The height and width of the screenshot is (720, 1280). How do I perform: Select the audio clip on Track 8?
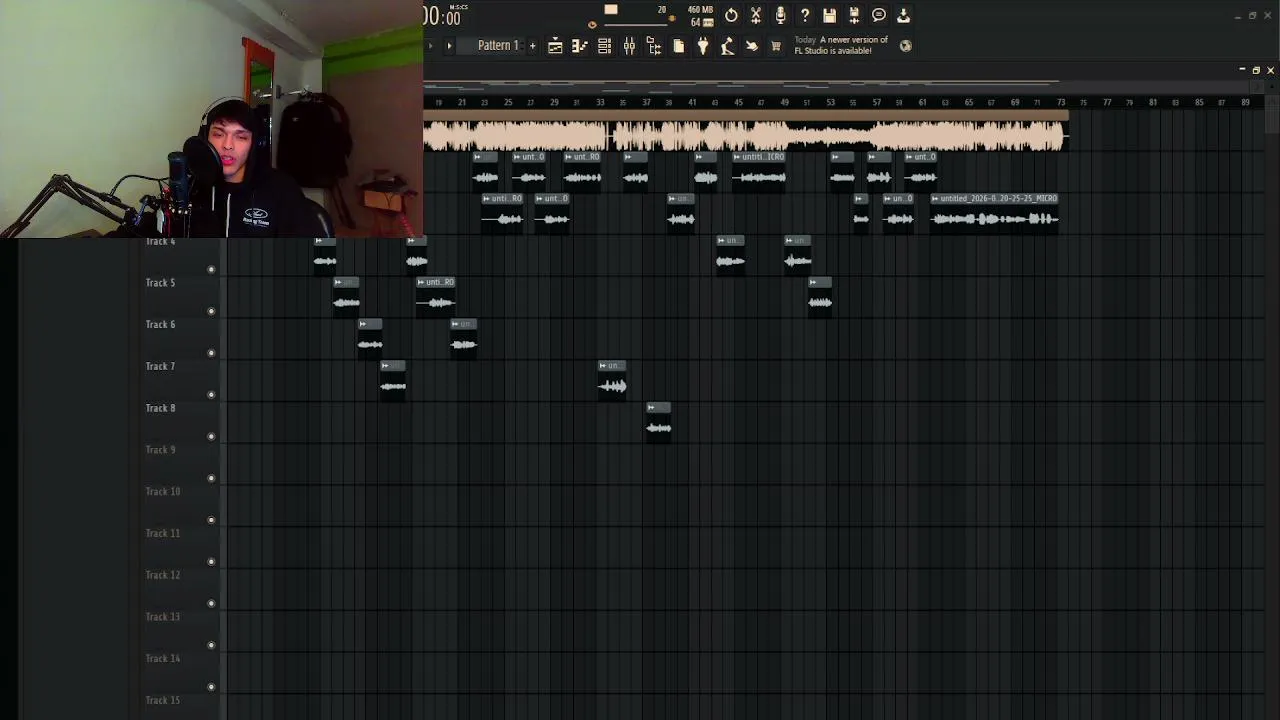click(658, 423)
